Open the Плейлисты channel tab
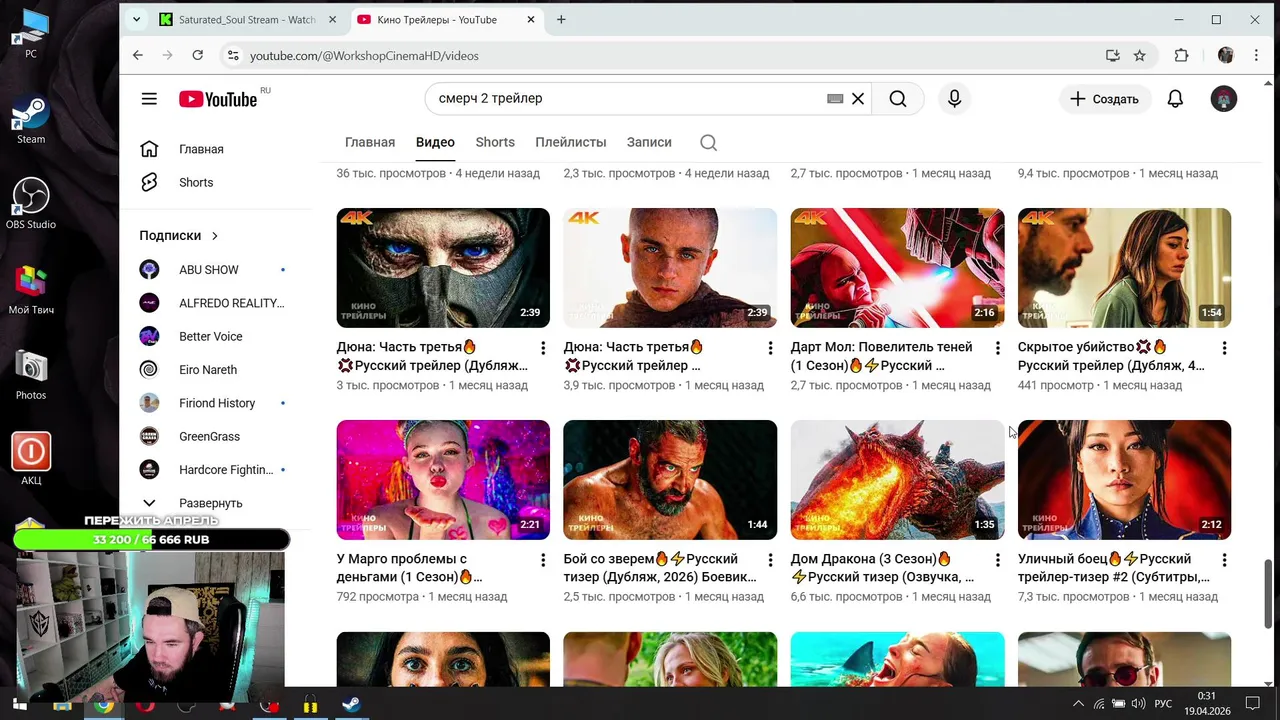 [571, 142]
